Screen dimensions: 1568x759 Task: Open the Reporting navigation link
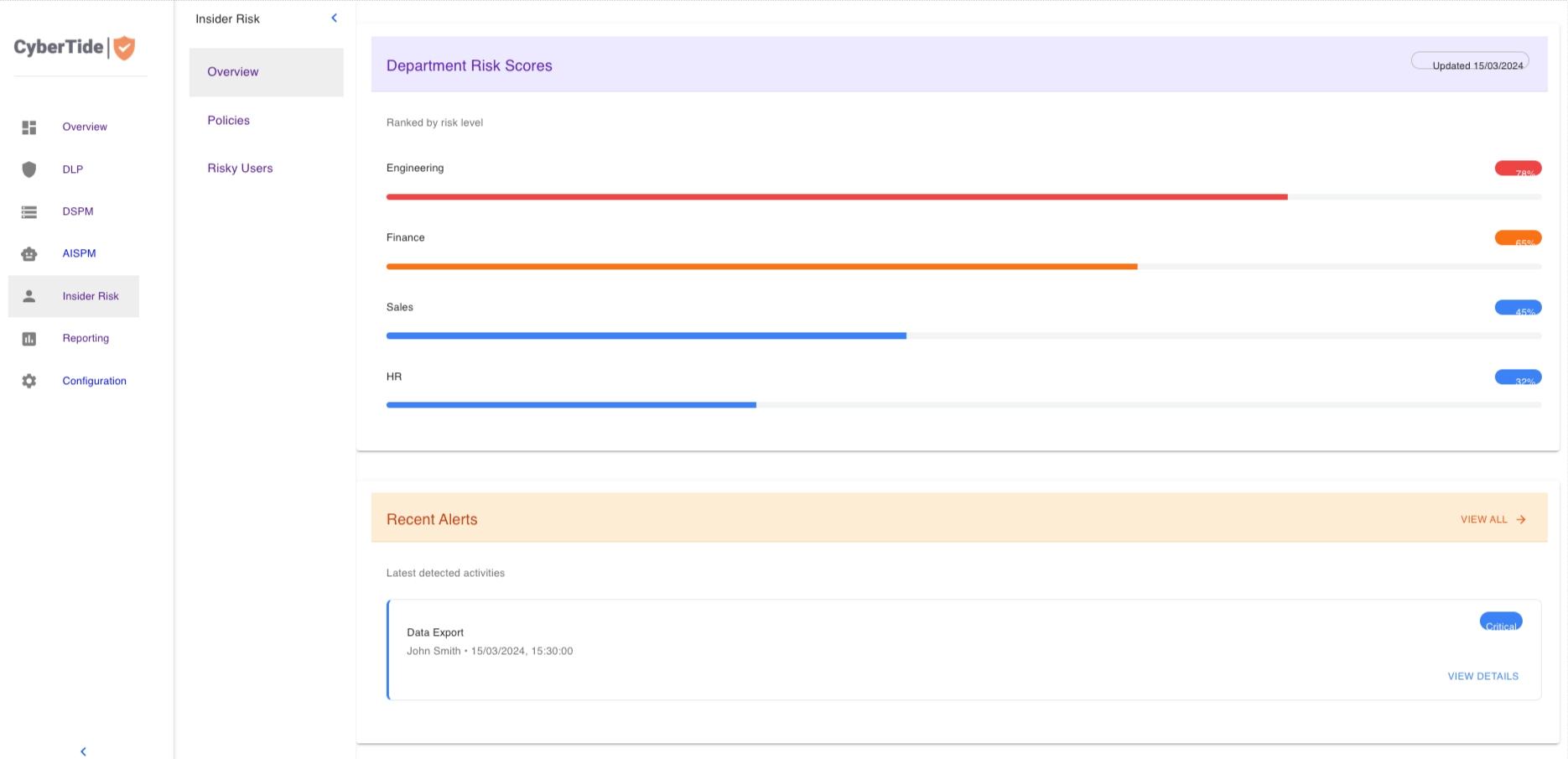86,339
